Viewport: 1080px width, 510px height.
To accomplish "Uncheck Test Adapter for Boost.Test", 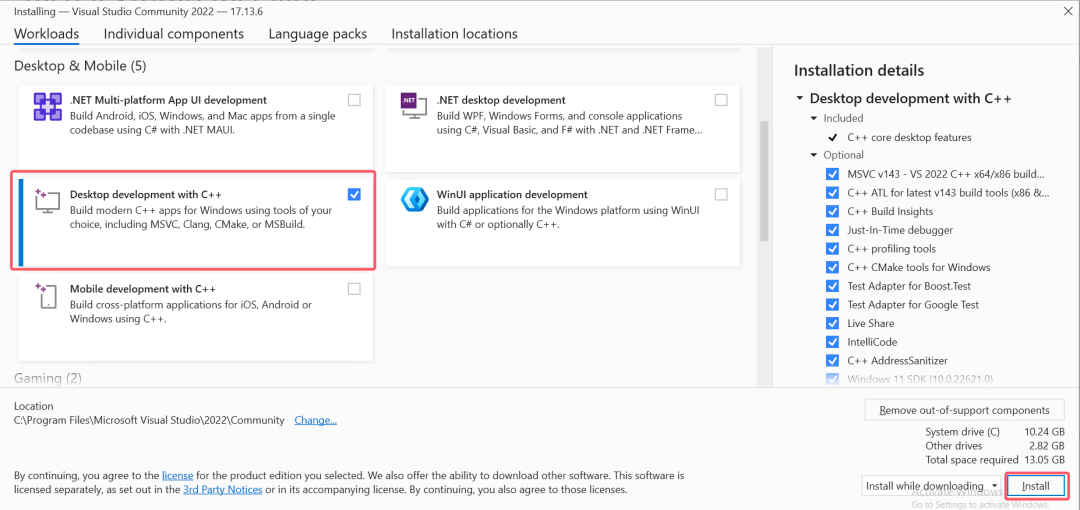I will tap(832, 286).
